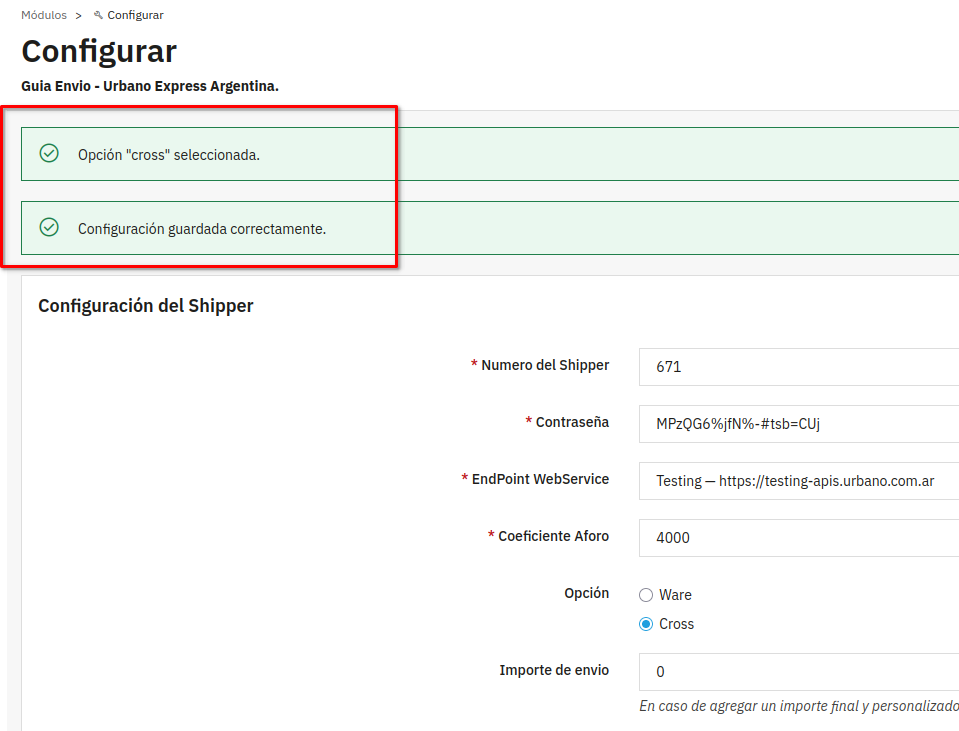The height and width of the screenshot is (731, 959).
Task: Click the italic help text under Importe
Action: 798,706
